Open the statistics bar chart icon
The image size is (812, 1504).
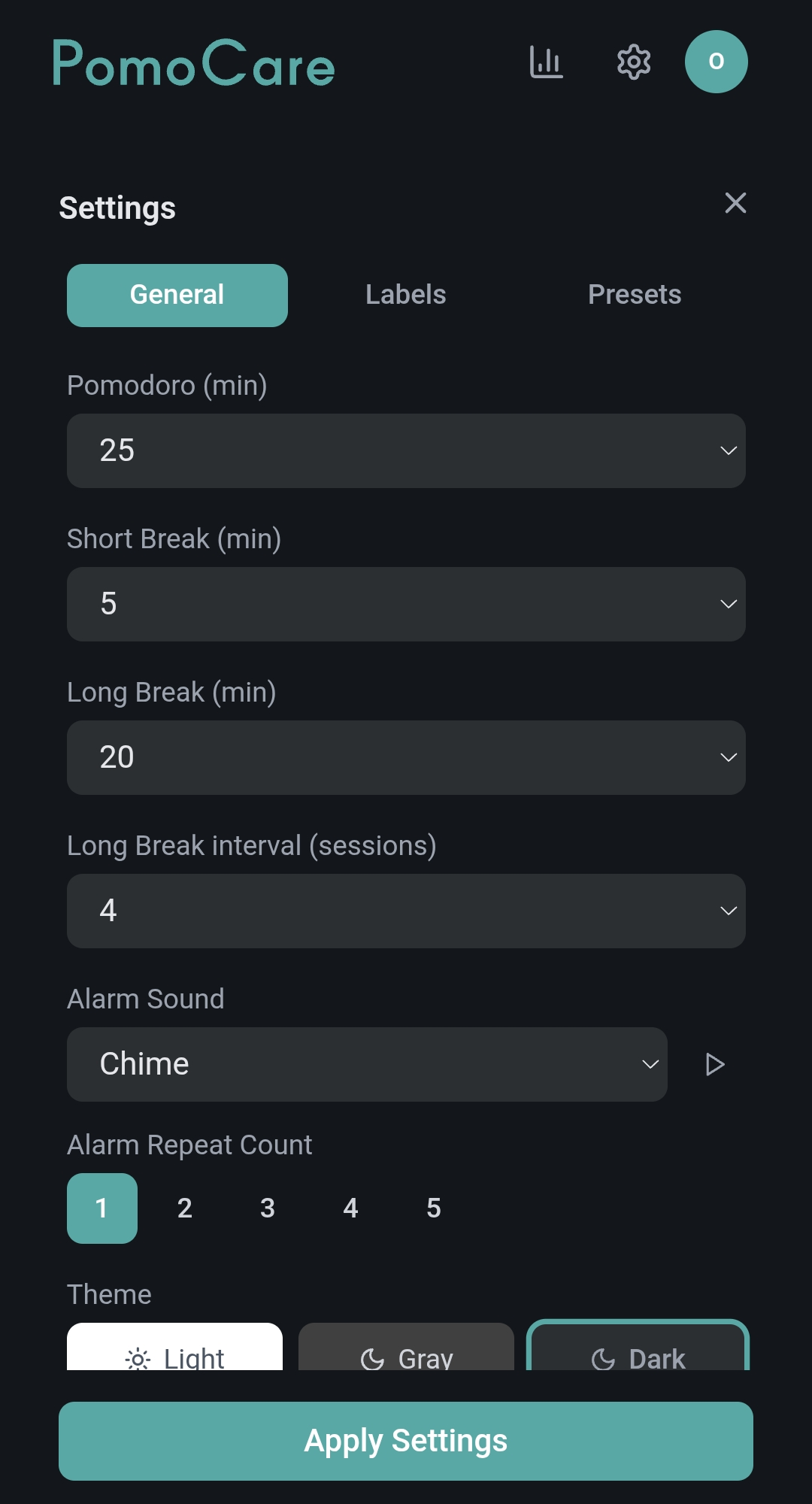[x=546, y=62]
